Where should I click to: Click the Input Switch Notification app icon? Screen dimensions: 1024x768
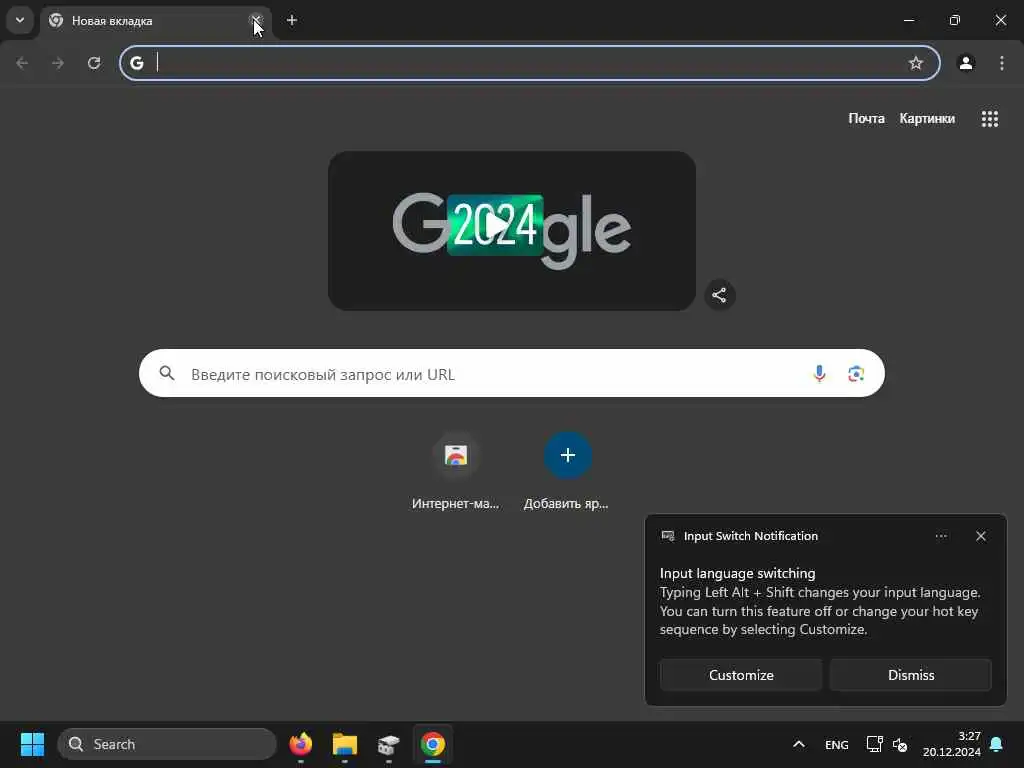[667, 536]
